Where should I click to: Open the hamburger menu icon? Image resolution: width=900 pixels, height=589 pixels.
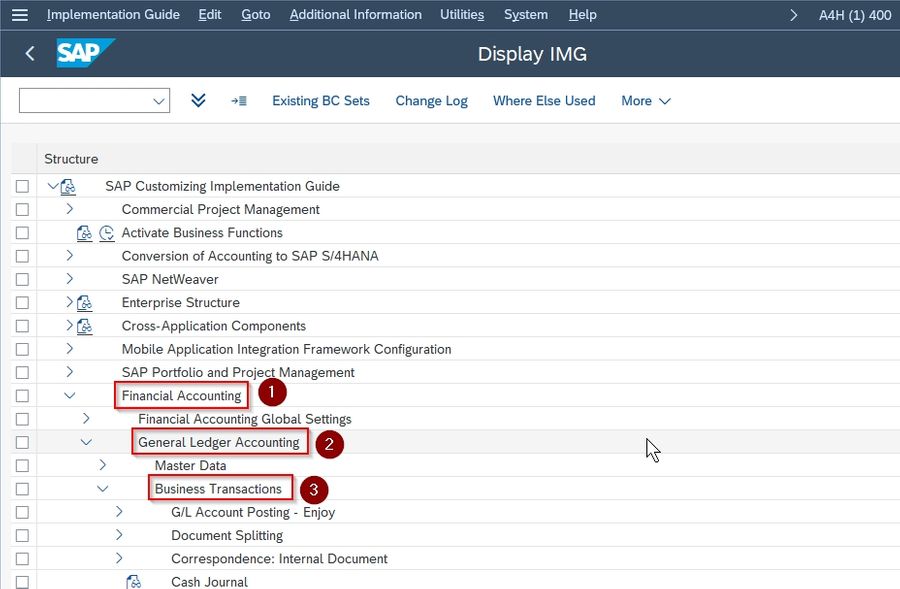20,14
